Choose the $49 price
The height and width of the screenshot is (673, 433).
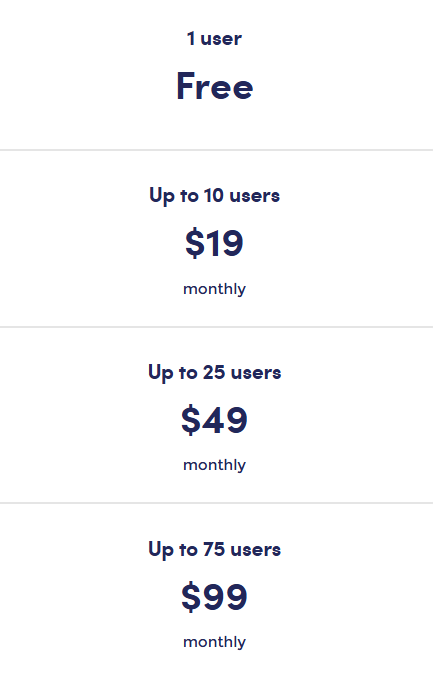[214, 420]
